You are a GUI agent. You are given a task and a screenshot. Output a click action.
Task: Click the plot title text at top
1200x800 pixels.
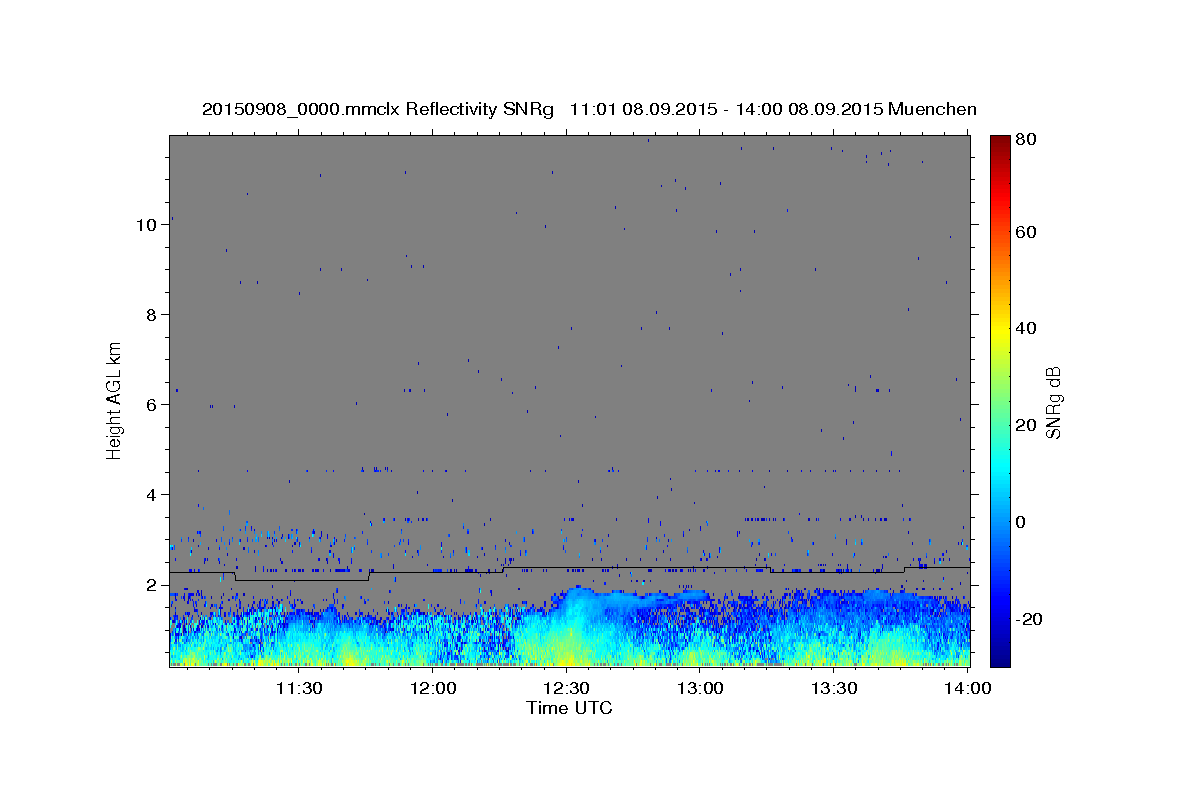tap(589, 109)
